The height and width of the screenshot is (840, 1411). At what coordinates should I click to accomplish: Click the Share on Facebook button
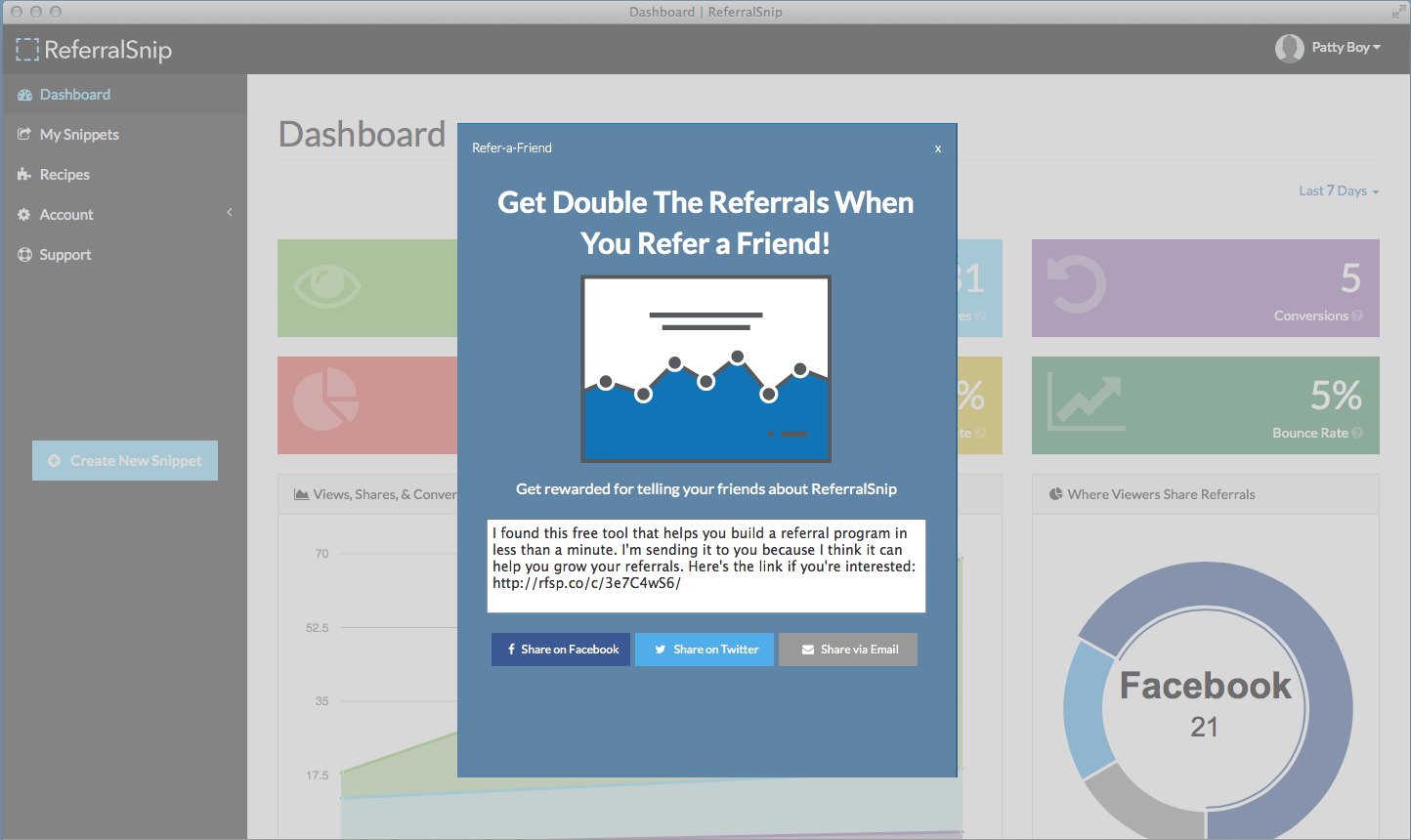[x=561, y=650]
